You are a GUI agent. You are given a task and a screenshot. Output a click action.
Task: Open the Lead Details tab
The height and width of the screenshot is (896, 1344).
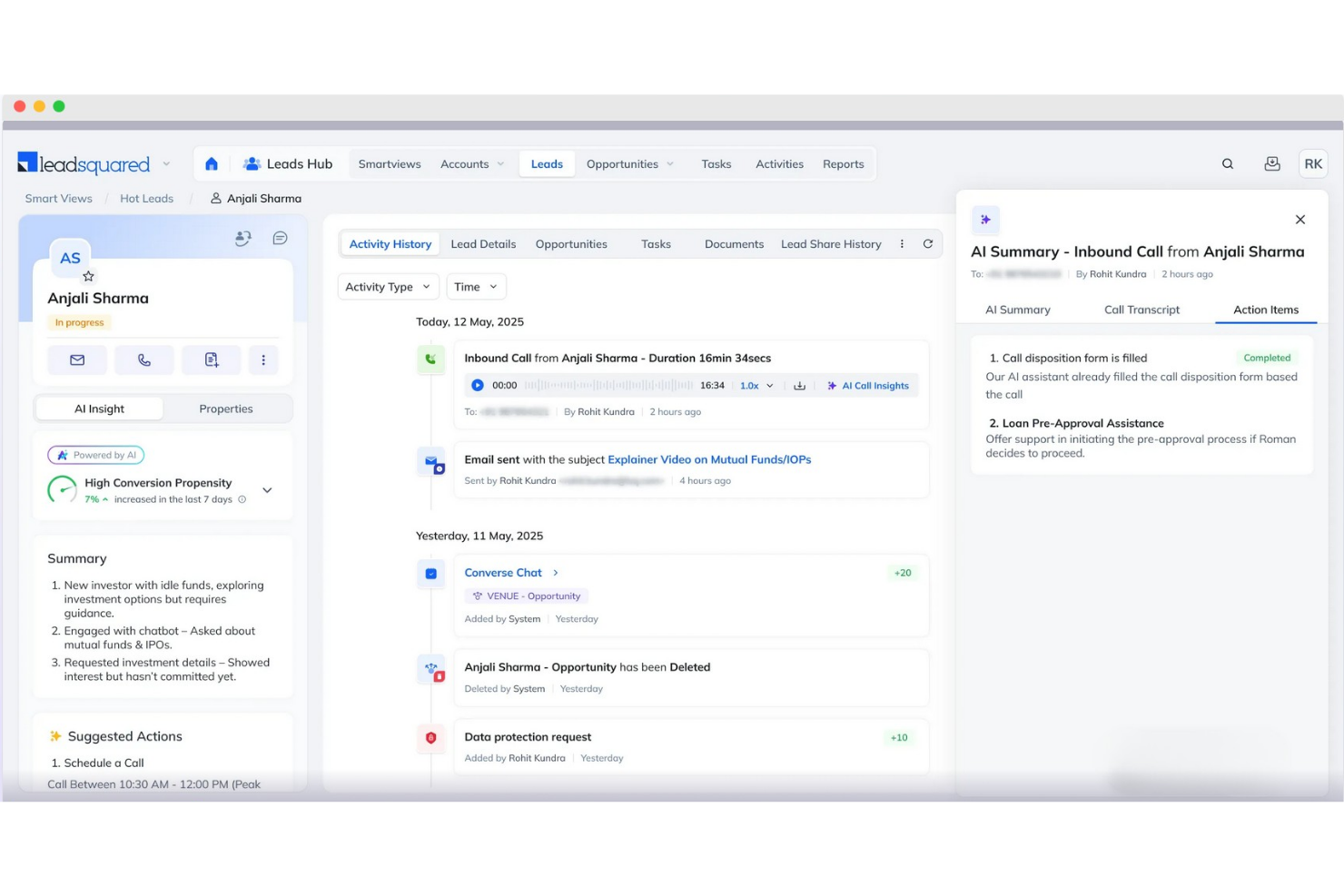[483, 243]
